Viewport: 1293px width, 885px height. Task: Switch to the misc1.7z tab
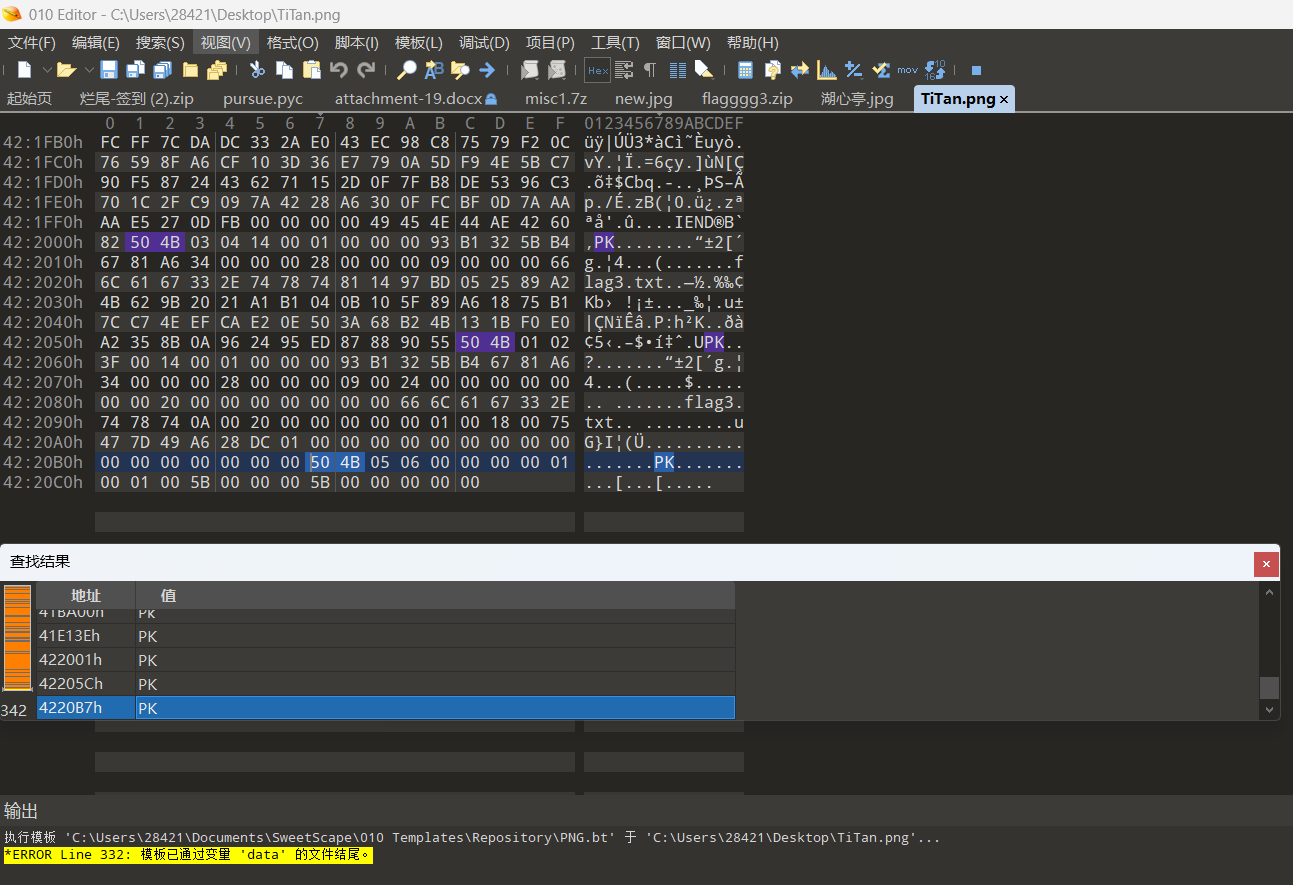556,98
